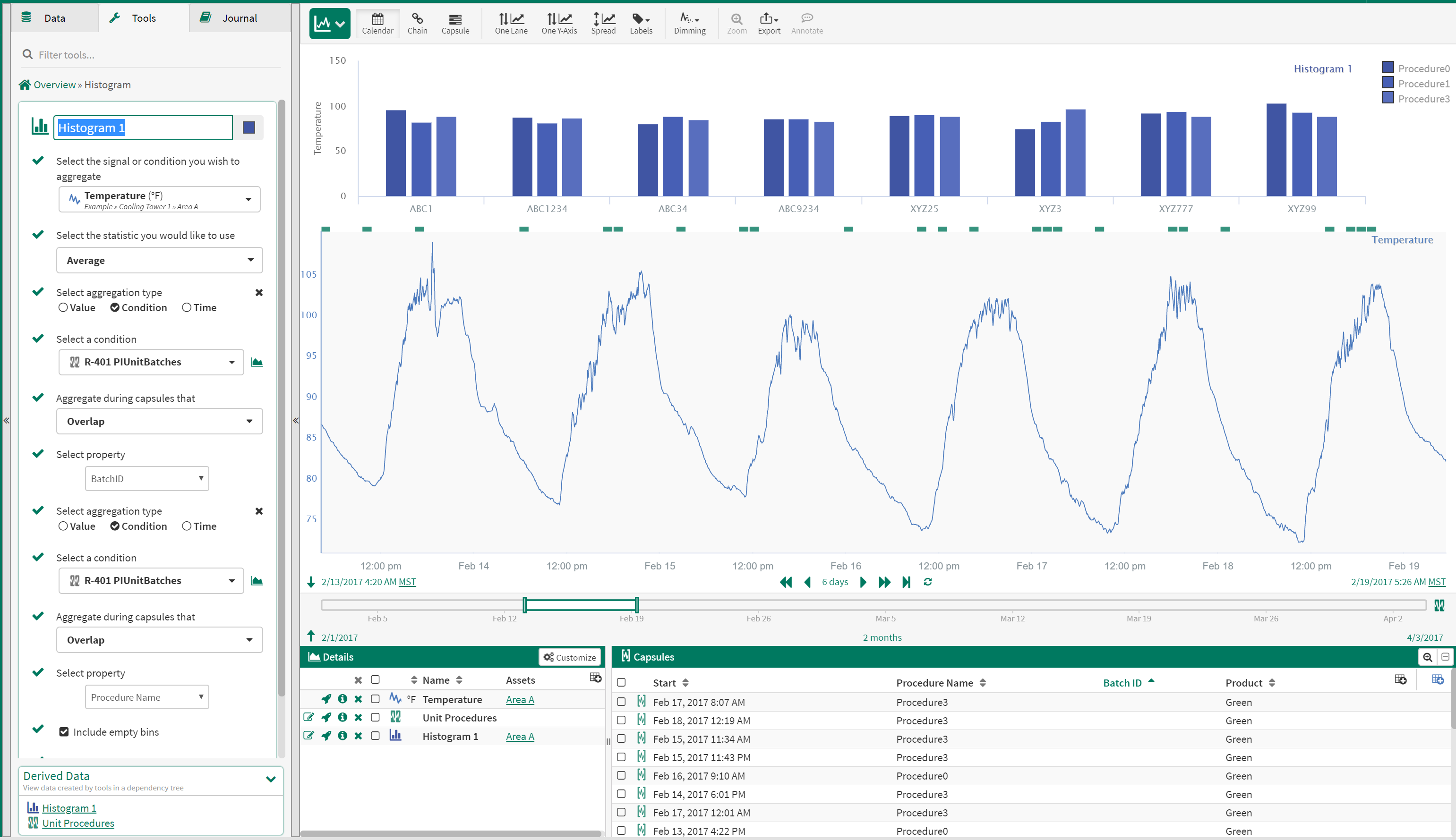This screenshot has width=1456, height=840.
Task: Click the Customize button in Details
Action: [x=570, y=656]
